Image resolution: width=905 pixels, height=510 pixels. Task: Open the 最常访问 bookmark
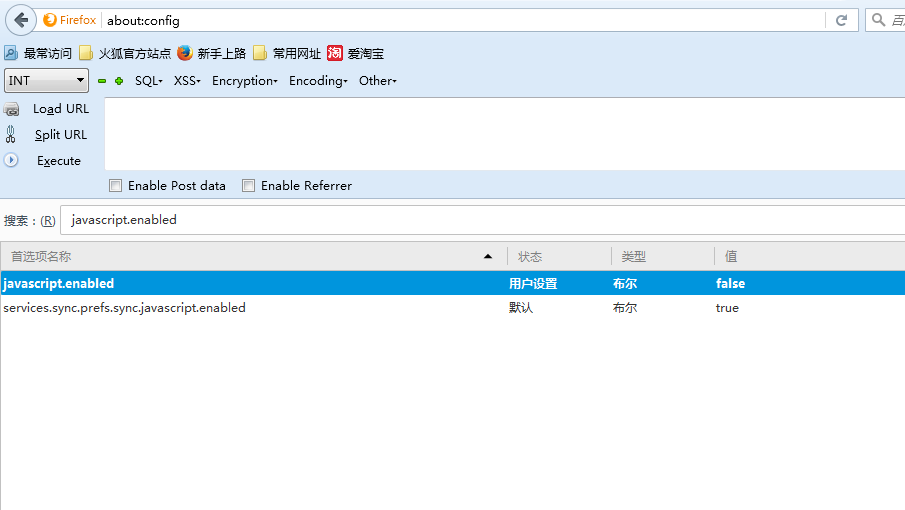point(38,54)
